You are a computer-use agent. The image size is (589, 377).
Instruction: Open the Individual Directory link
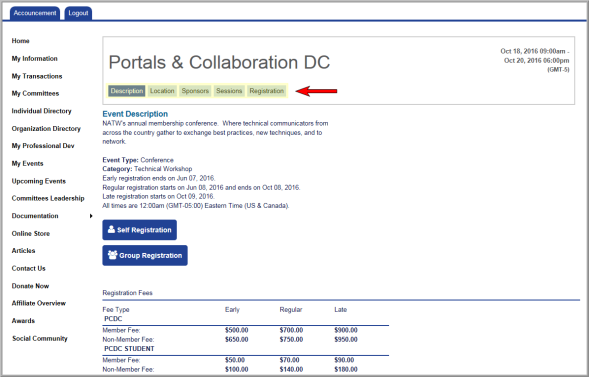[41, 111]
